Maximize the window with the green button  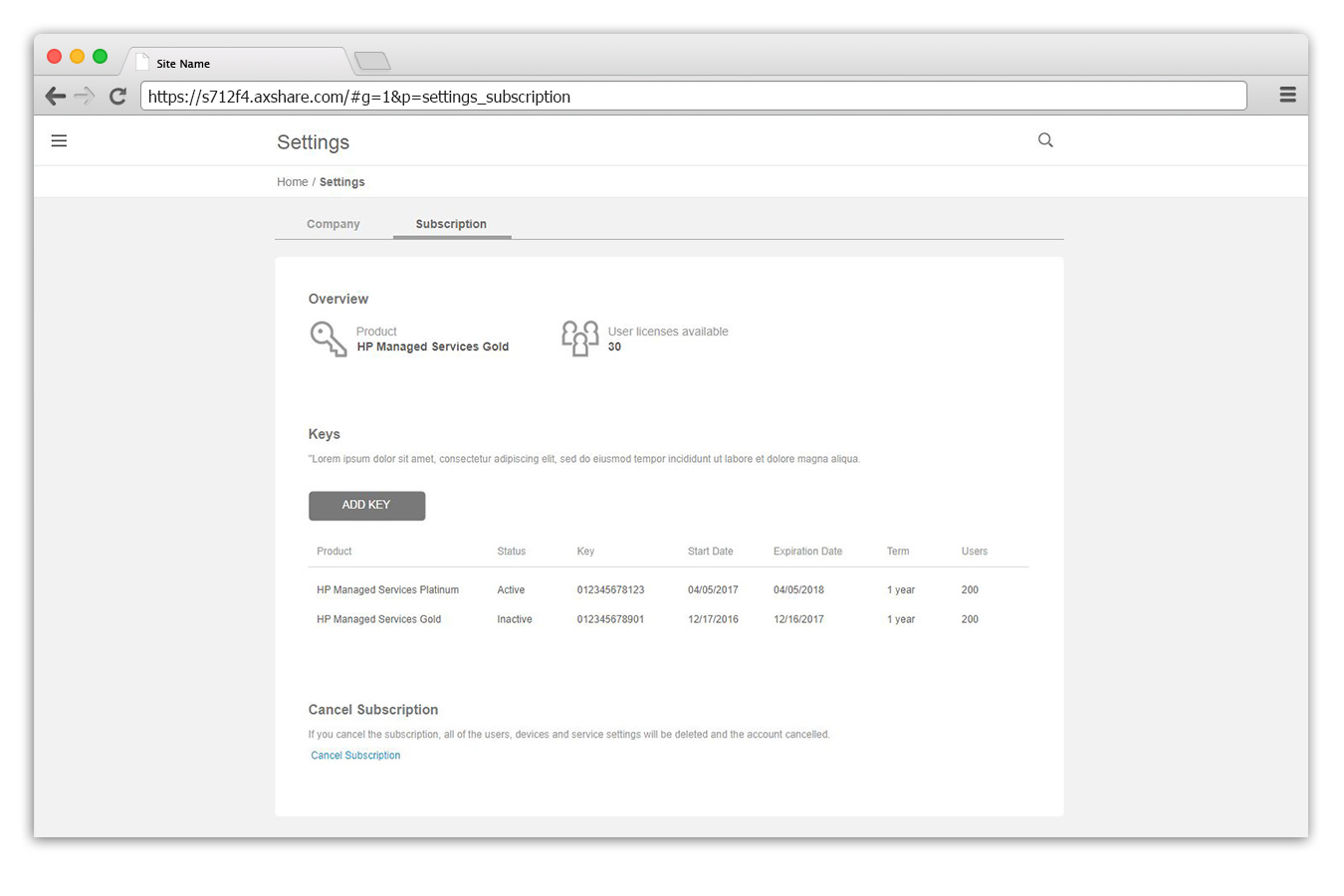[x=101, y=57]
